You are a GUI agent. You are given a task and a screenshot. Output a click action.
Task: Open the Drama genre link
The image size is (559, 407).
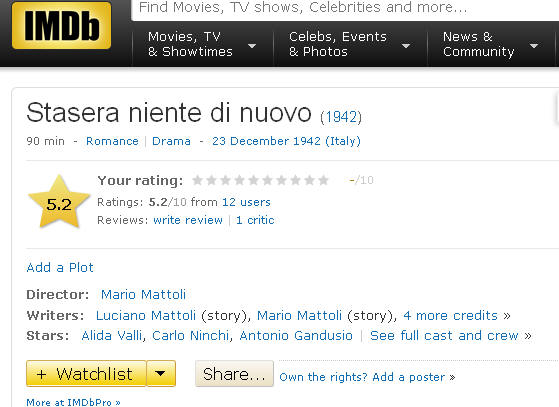(x=171, y=141)
